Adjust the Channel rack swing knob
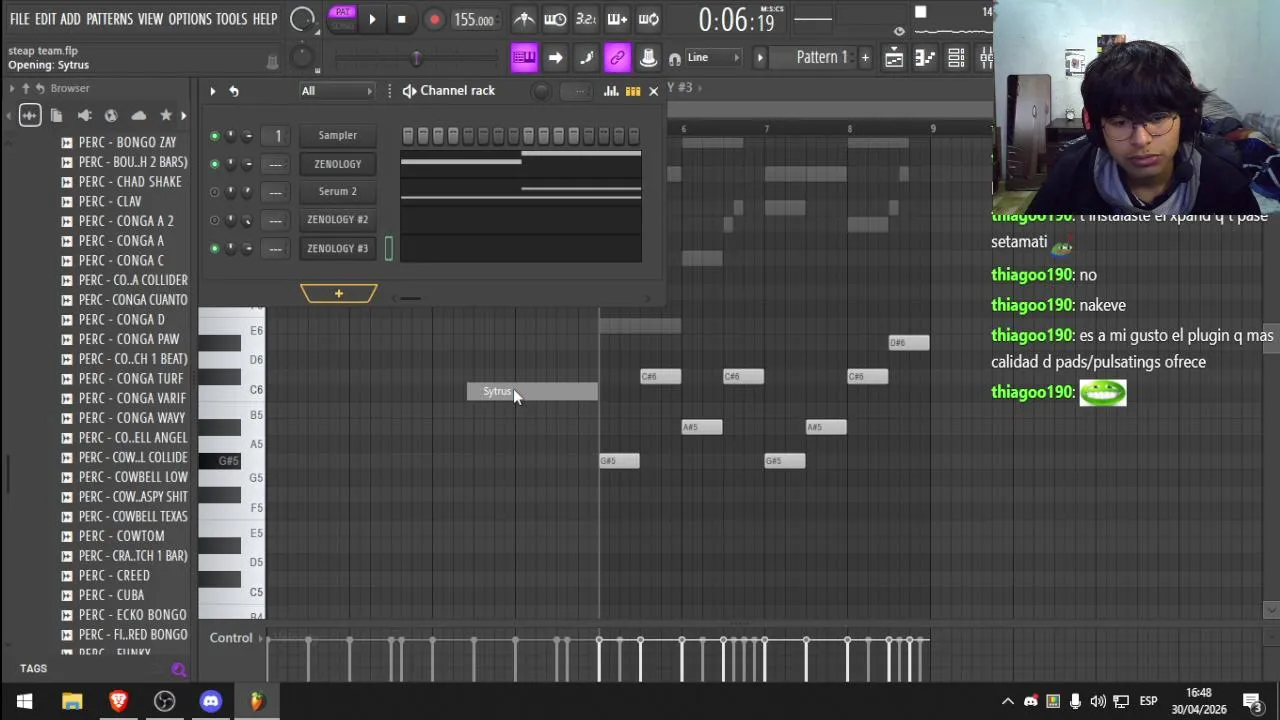 541,91
